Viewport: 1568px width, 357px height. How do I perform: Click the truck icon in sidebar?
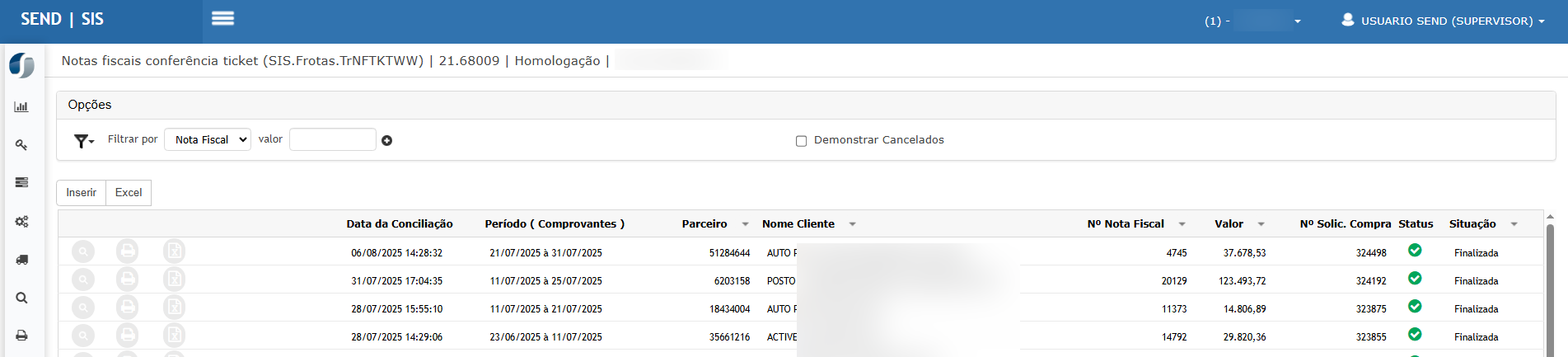pos(21,260)
